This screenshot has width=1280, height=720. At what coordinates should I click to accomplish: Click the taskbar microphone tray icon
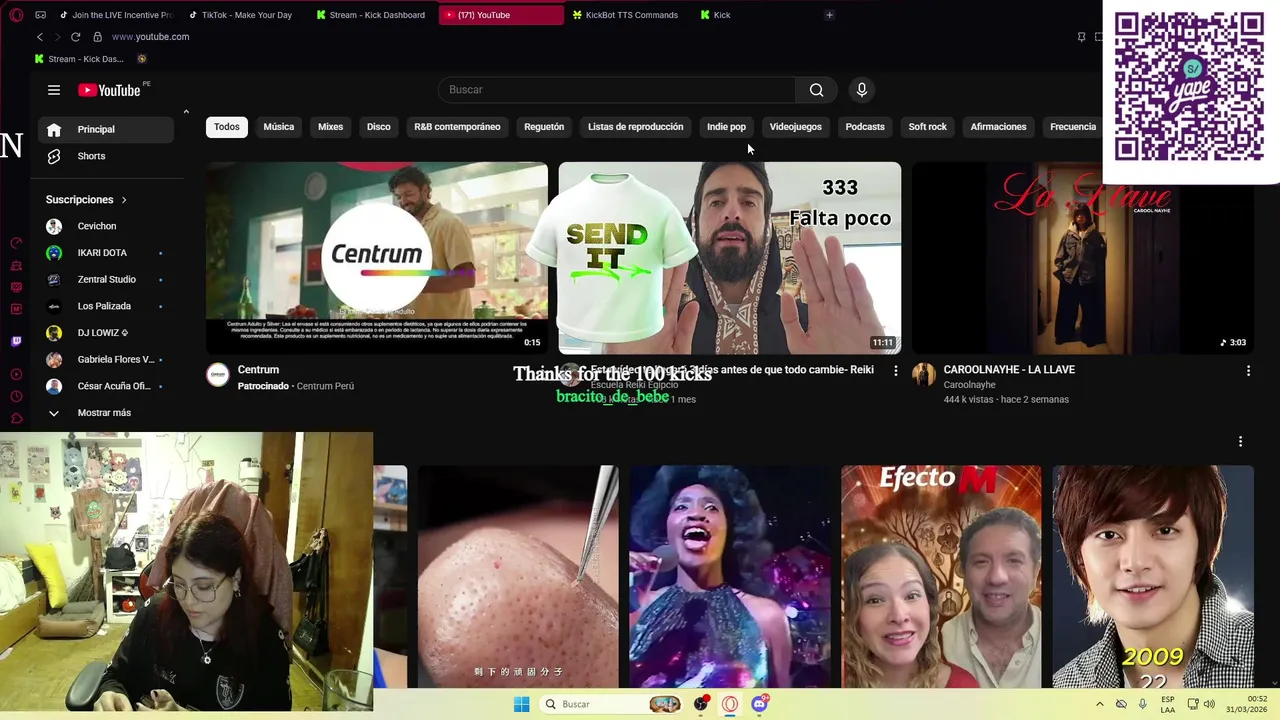(x=1142, y=704)
